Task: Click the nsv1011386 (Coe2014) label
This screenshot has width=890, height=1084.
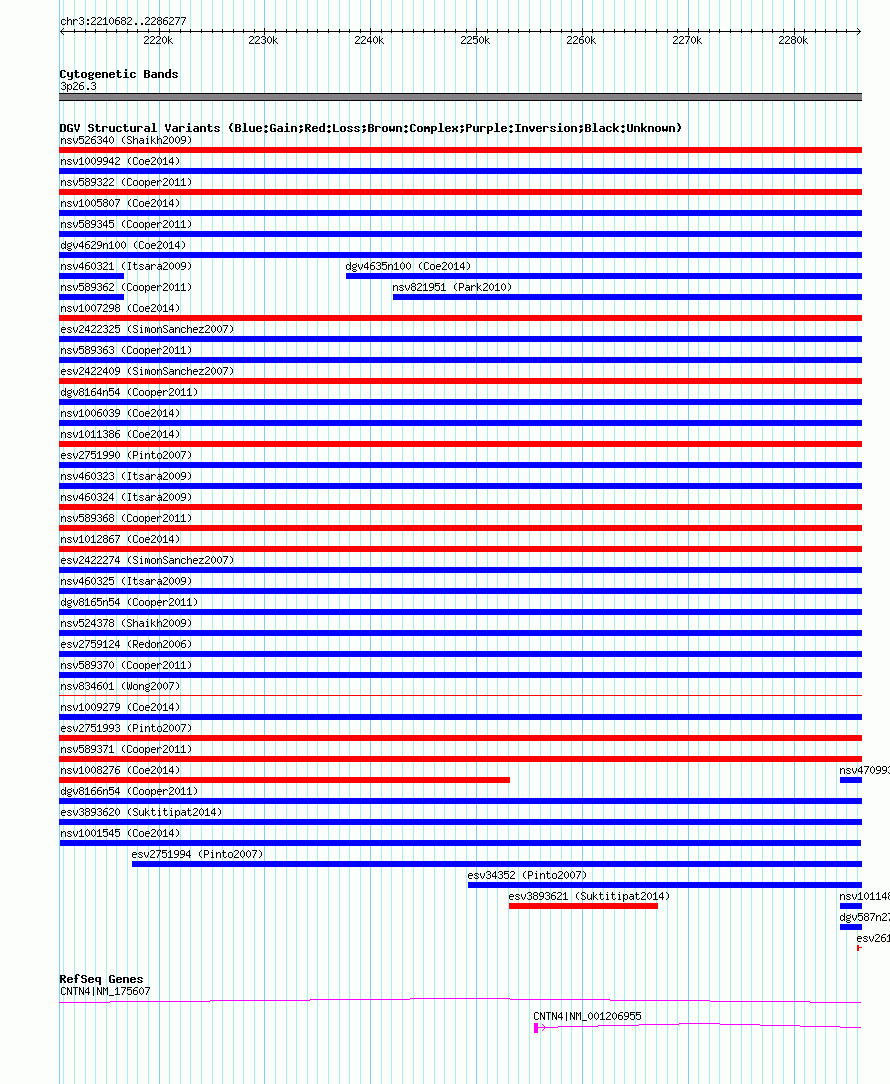Action: 120,434
